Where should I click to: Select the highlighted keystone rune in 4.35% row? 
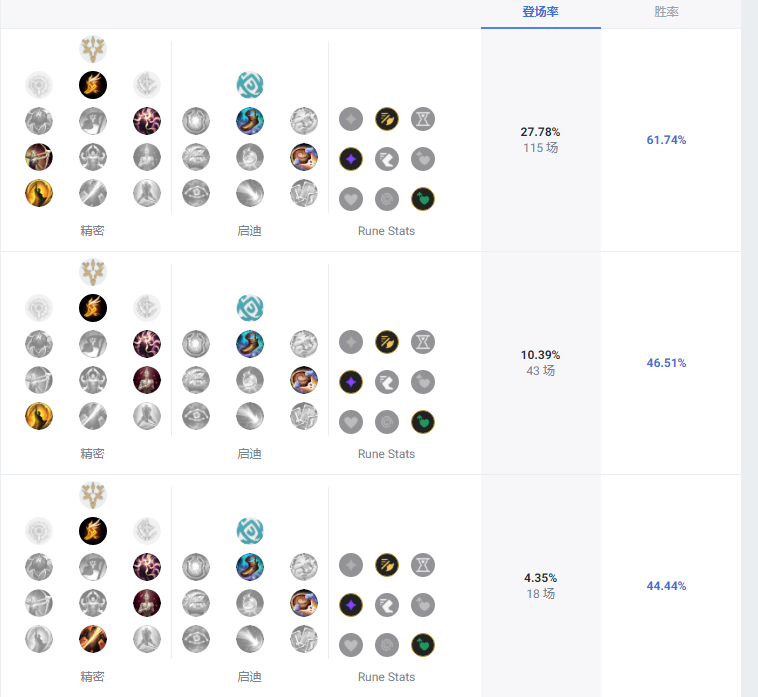pos(93,531)
